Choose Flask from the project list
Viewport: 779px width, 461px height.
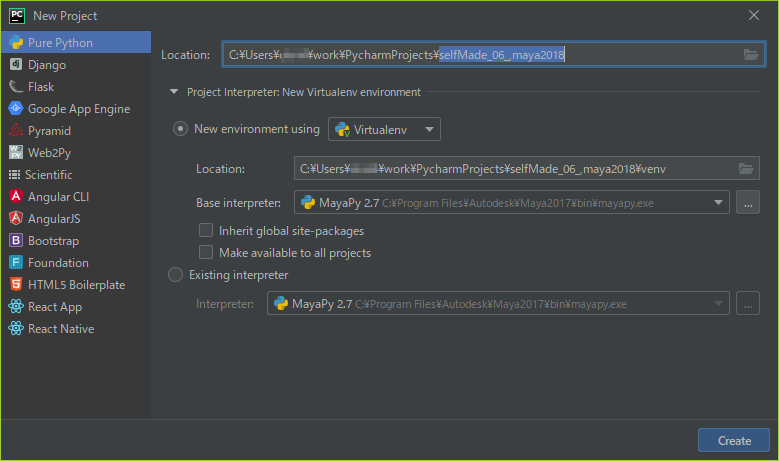click(x=76, y=86)
